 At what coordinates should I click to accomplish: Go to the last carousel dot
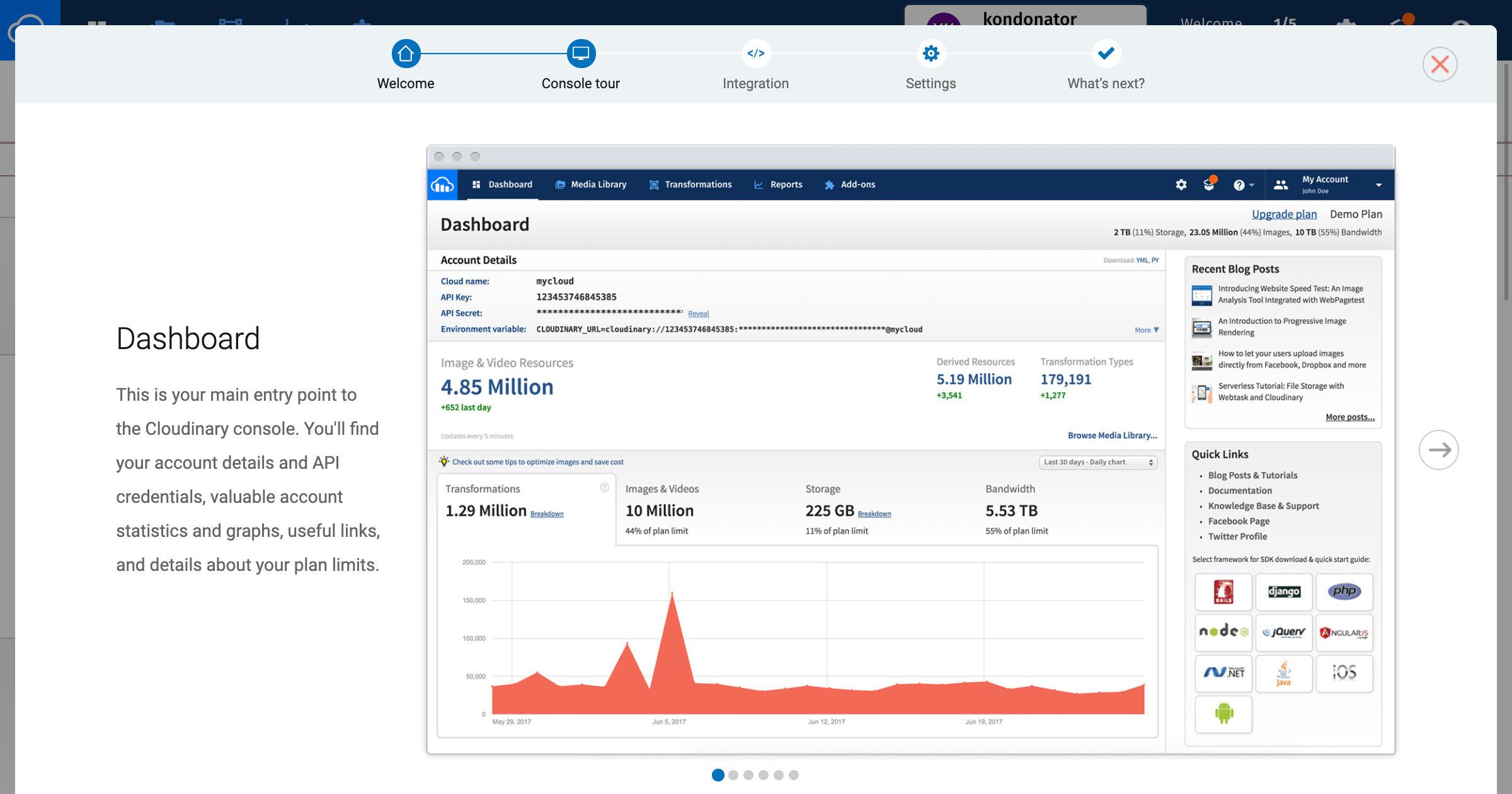[x=794, y=775]
